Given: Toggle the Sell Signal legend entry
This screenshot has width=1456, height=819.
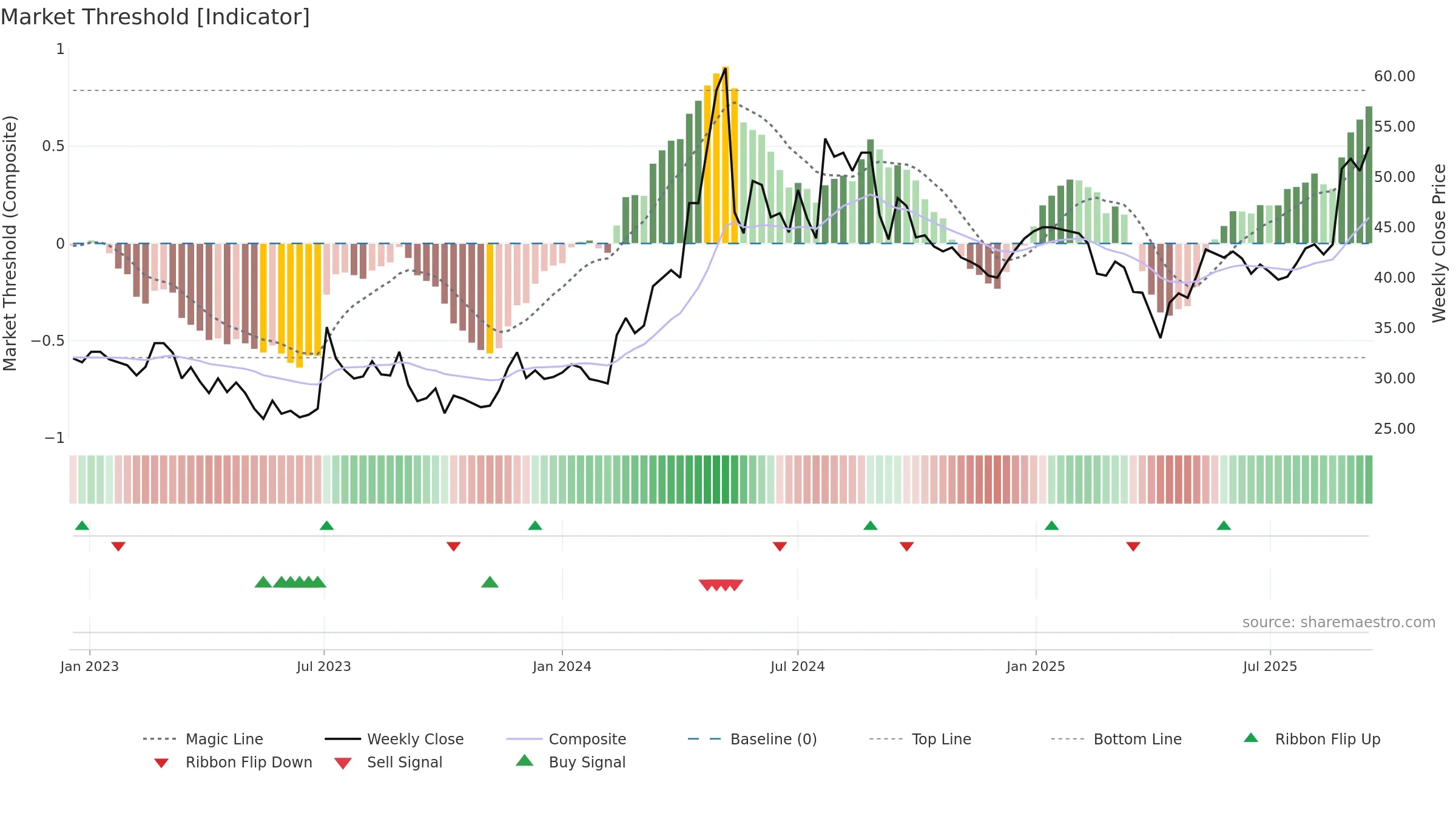Looking at the screenshot, I should (x=388, y=762).
